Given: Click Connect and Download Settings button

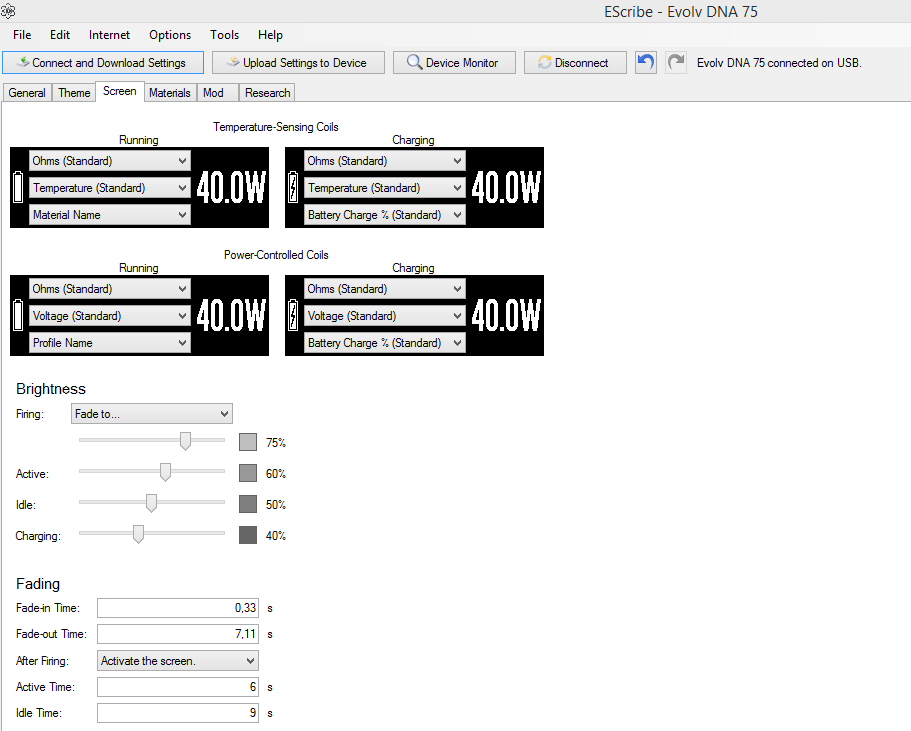Looking at the screenshot, I should coord(103,63).
